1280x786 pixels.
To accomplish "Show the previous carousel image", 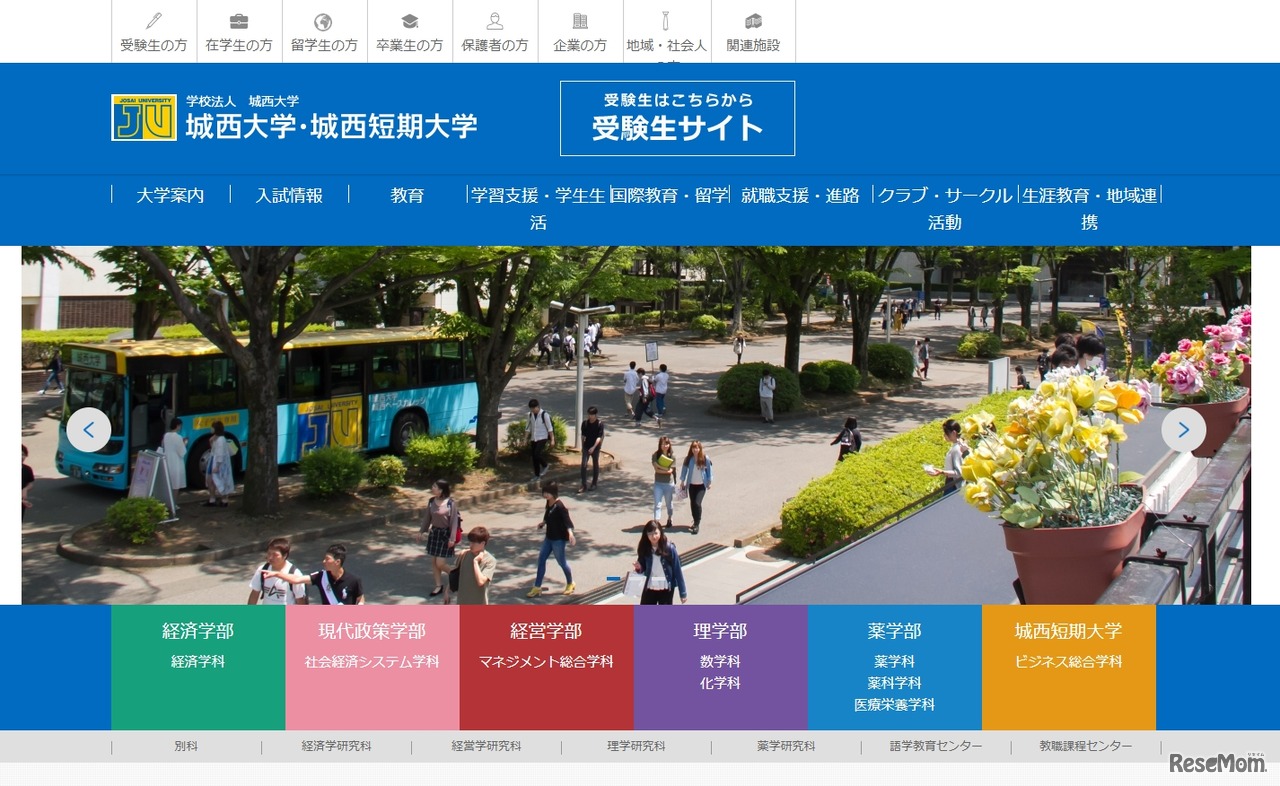I will 89,429.
